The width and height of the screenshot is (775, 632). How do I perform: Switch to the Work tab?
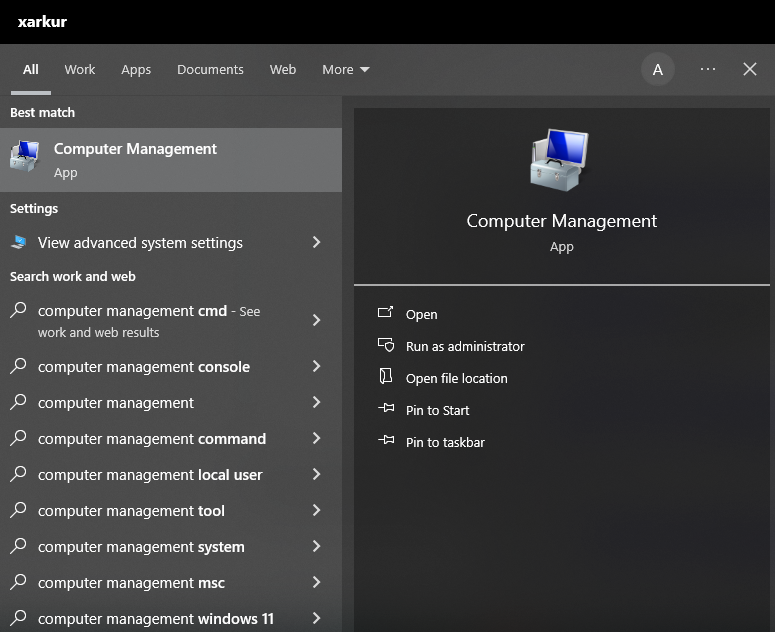pos(80,70)
